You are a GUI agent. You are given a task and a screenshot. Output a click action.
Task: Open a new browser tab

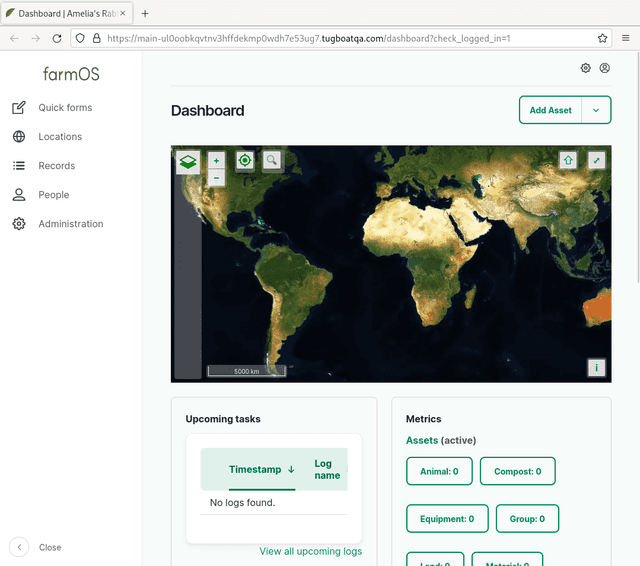[145, 13]
